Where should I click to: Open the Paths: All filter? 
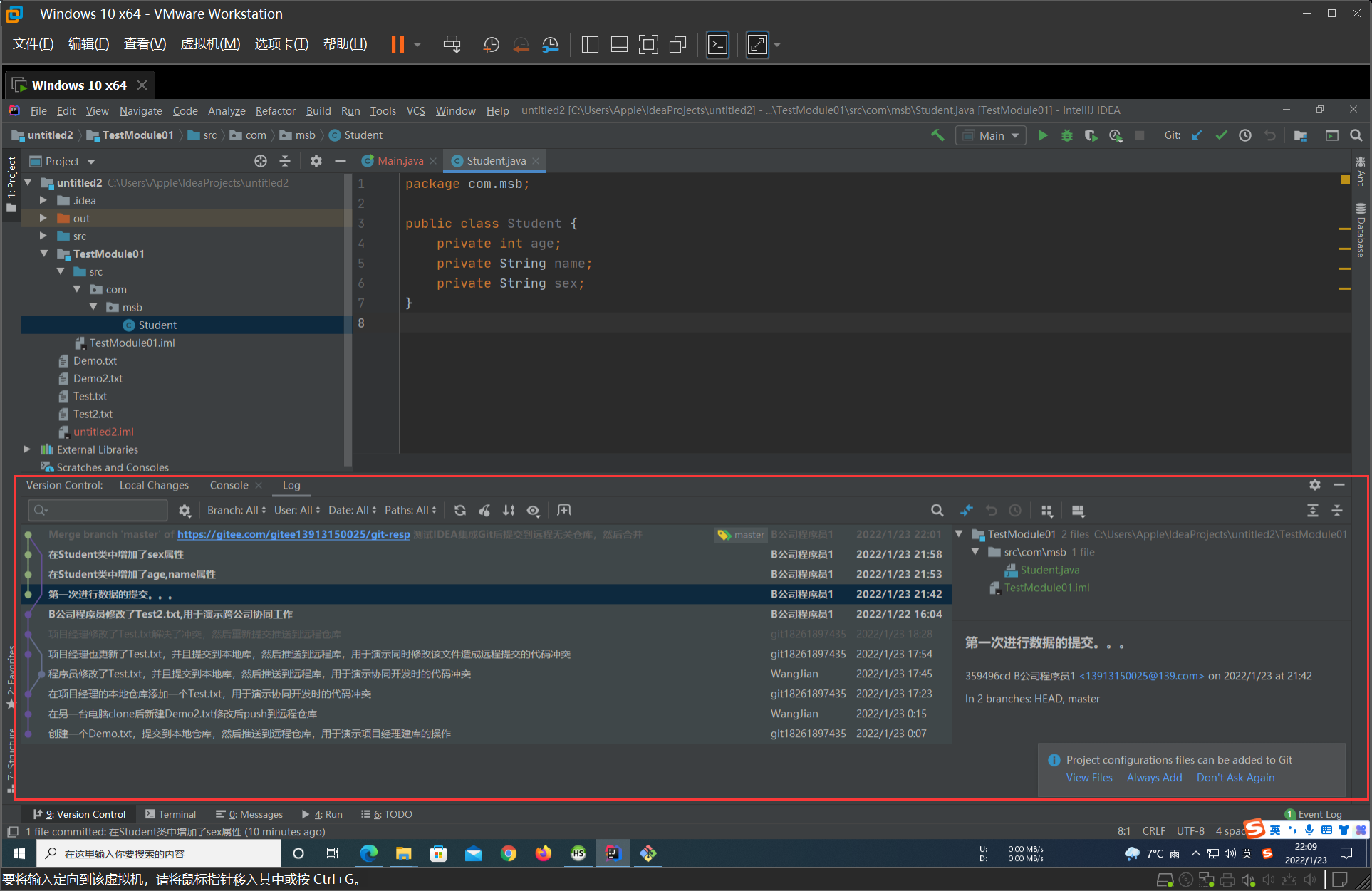(411, 510)
